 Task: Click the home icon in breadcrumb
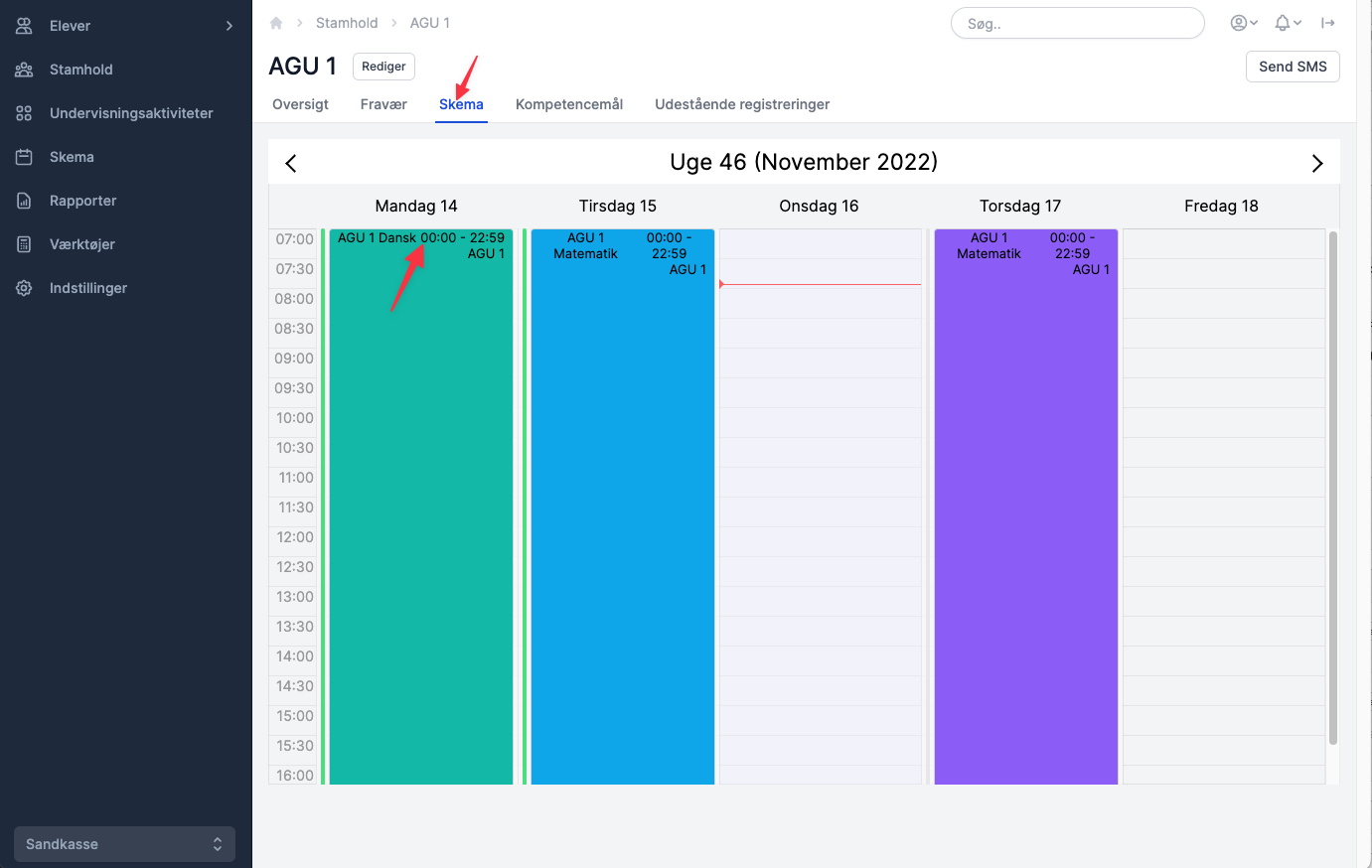coord(276,23)
